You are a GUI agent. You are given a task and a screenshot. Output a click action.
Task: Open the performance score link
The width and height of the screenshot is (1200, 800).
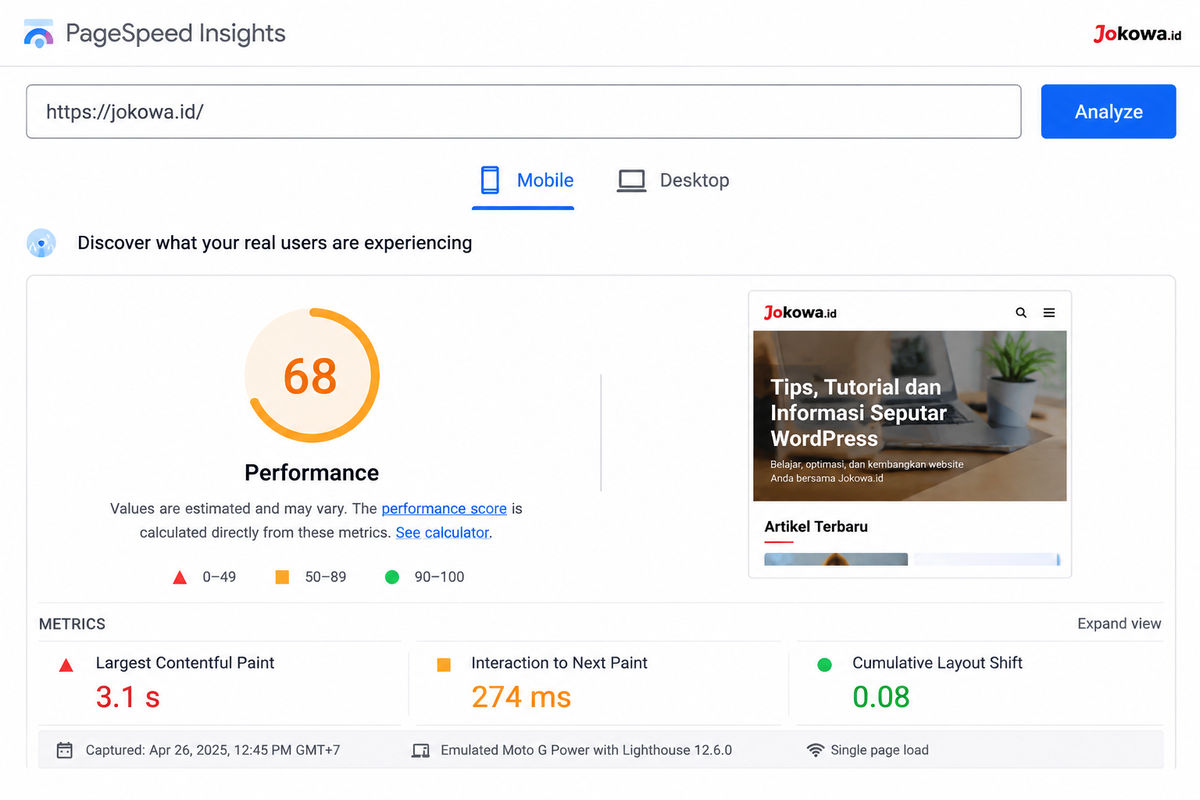[444, 508]
